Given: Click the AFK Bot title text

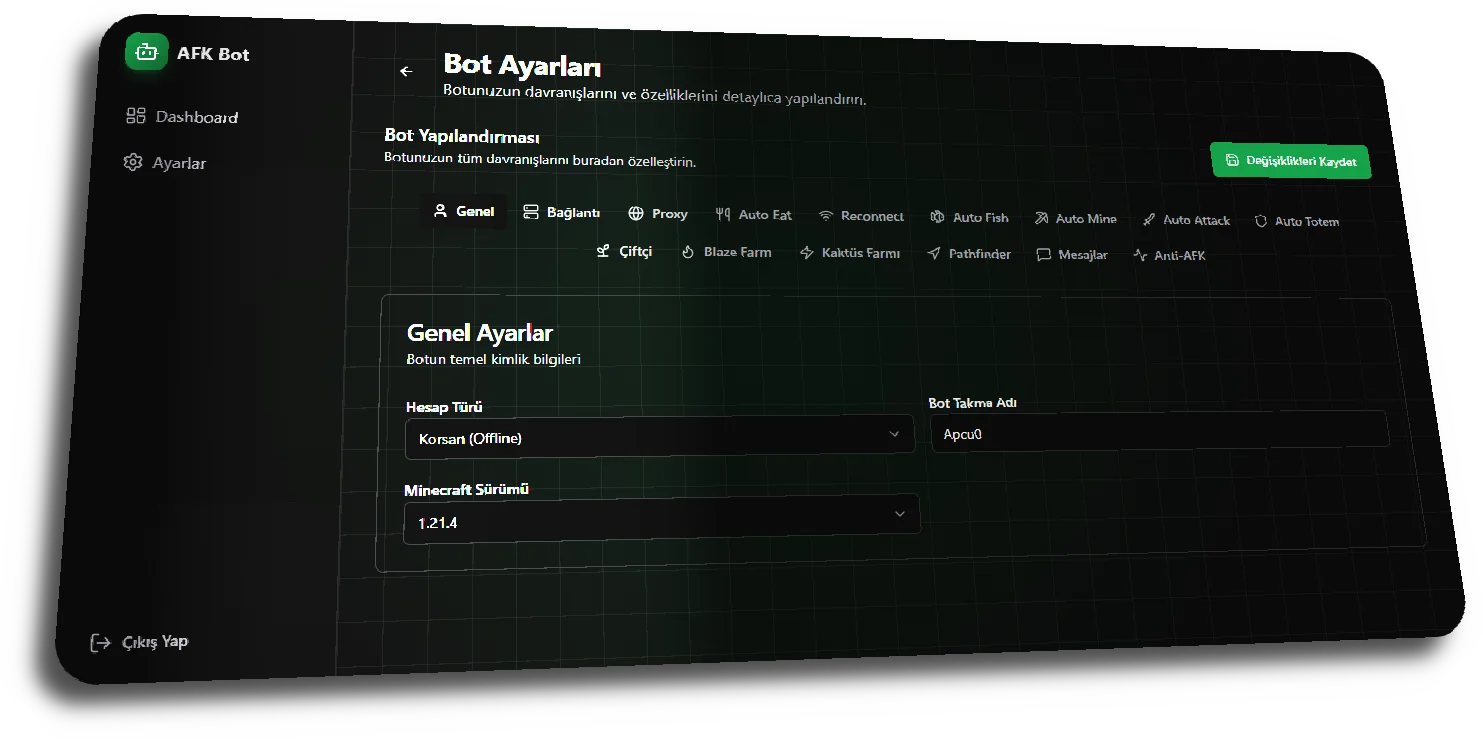Looking at the screenshot, I should tap(213, 53).
